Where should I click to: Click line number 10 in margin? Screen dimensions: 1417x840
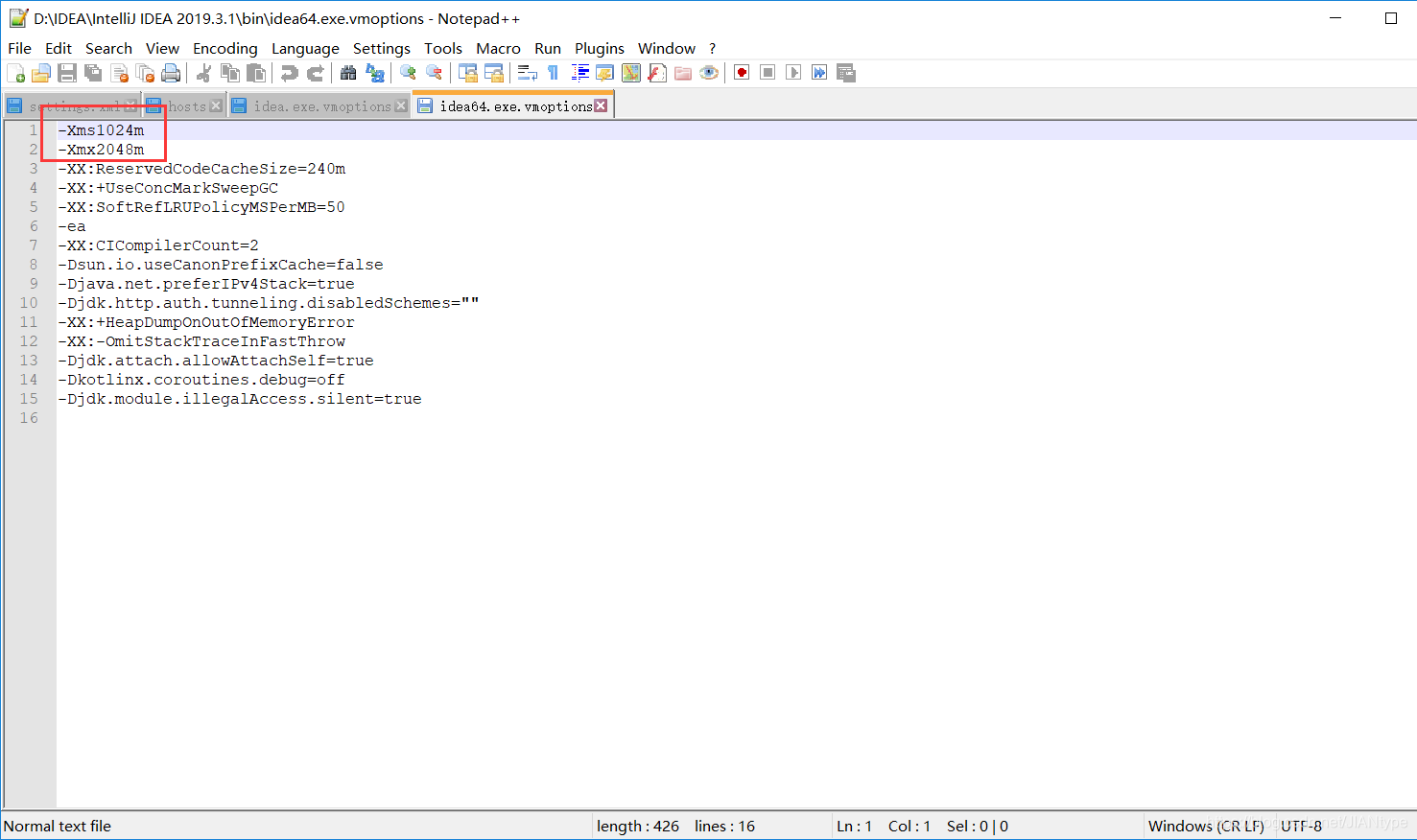tap(29, 303)
